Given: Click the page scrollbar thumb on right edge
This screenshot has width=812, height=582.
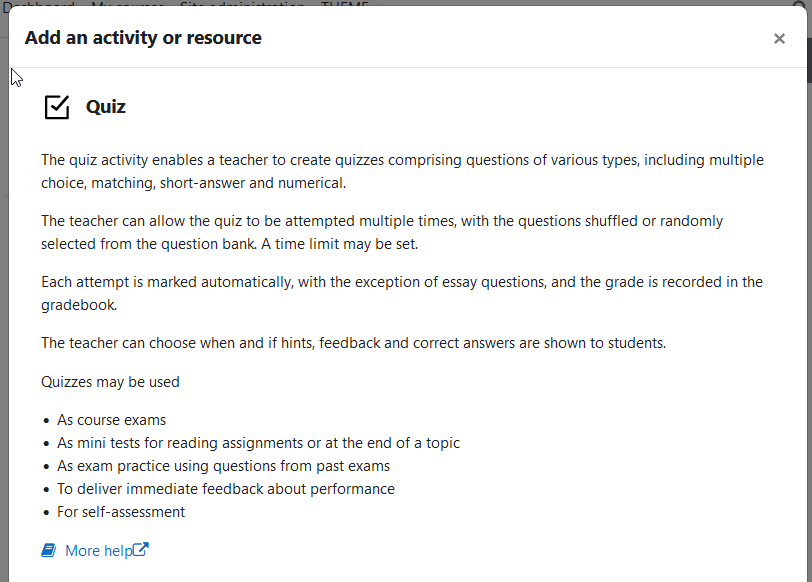Looking at the screenshot, I should coord(809,60).
